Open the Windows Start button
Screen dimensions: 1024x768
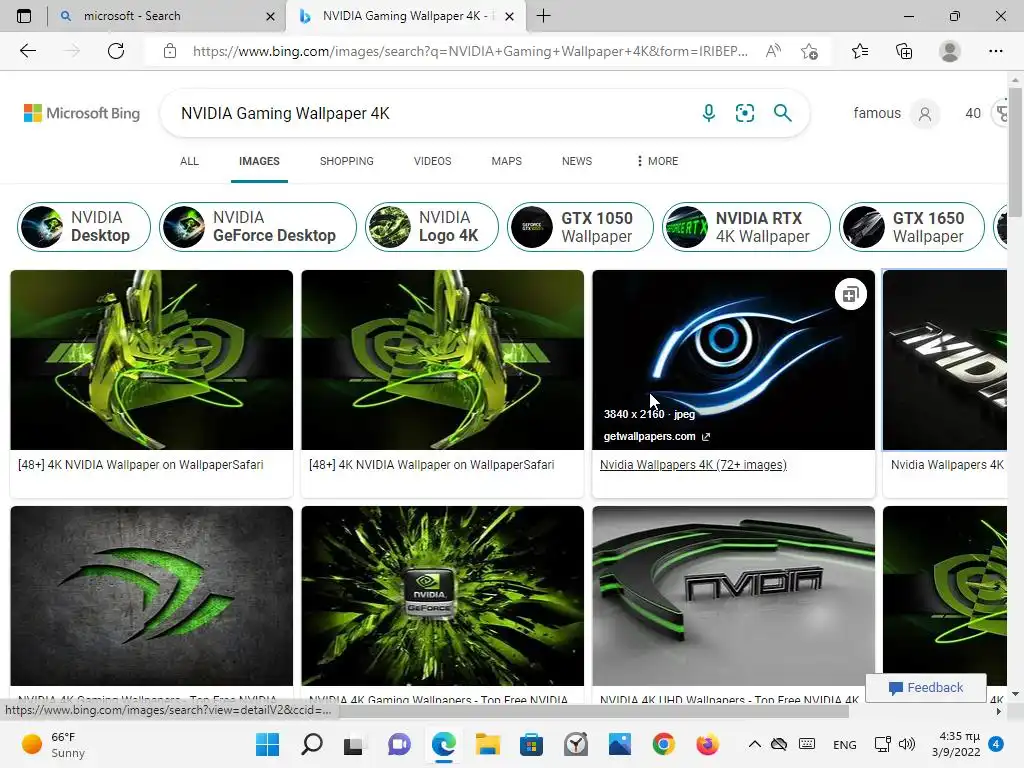click(x=267, y=744)
